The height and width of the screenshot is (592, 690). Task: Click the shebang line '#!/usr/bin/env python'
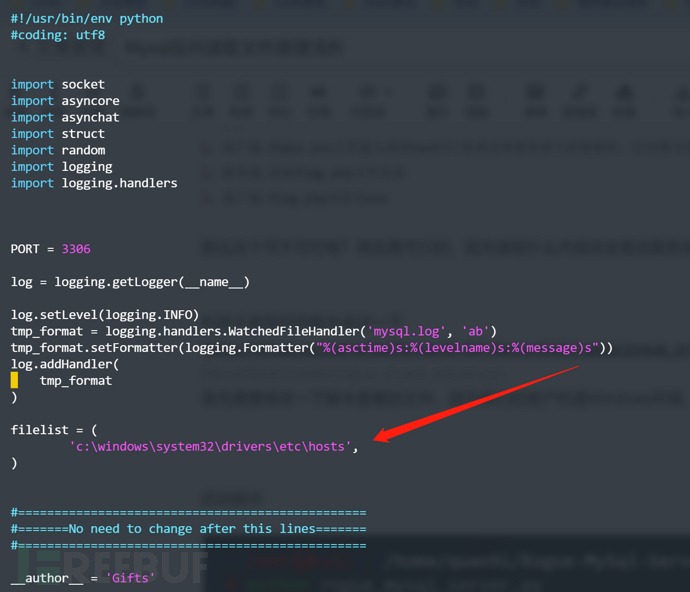coord(87,19)
